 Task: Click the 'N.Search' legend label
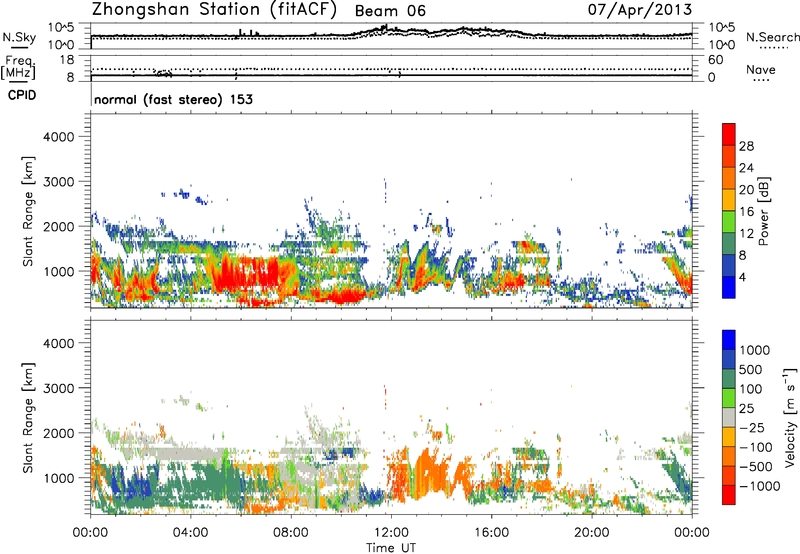(772, 37)
